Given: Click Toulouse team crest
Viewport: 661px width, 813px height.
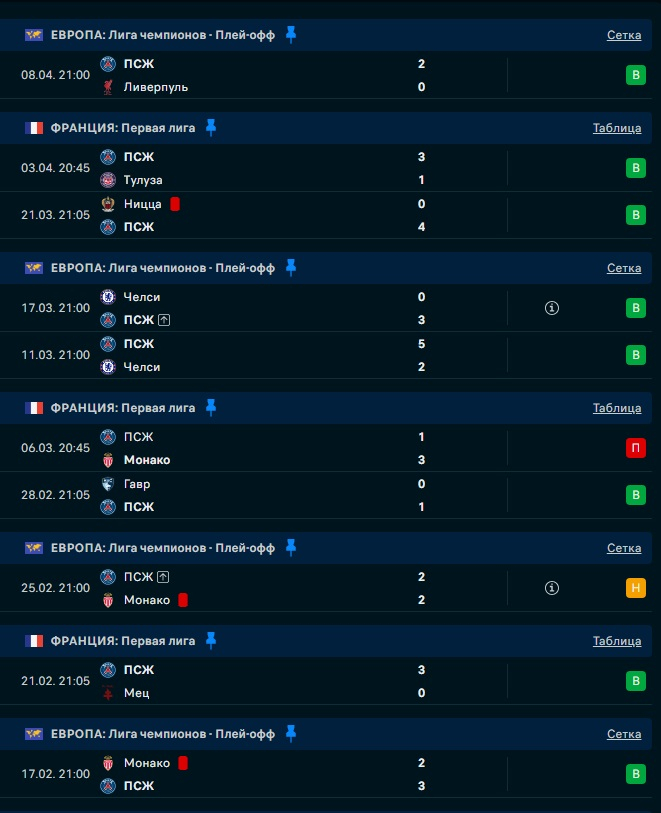Looking at the screenshot, I should click(108, 180).
